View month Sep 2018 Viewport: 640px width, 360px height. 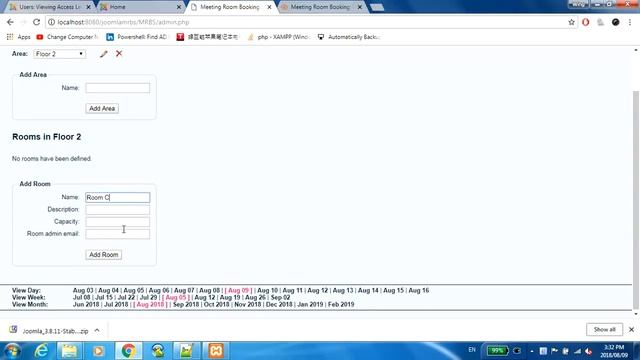[186, 304]
